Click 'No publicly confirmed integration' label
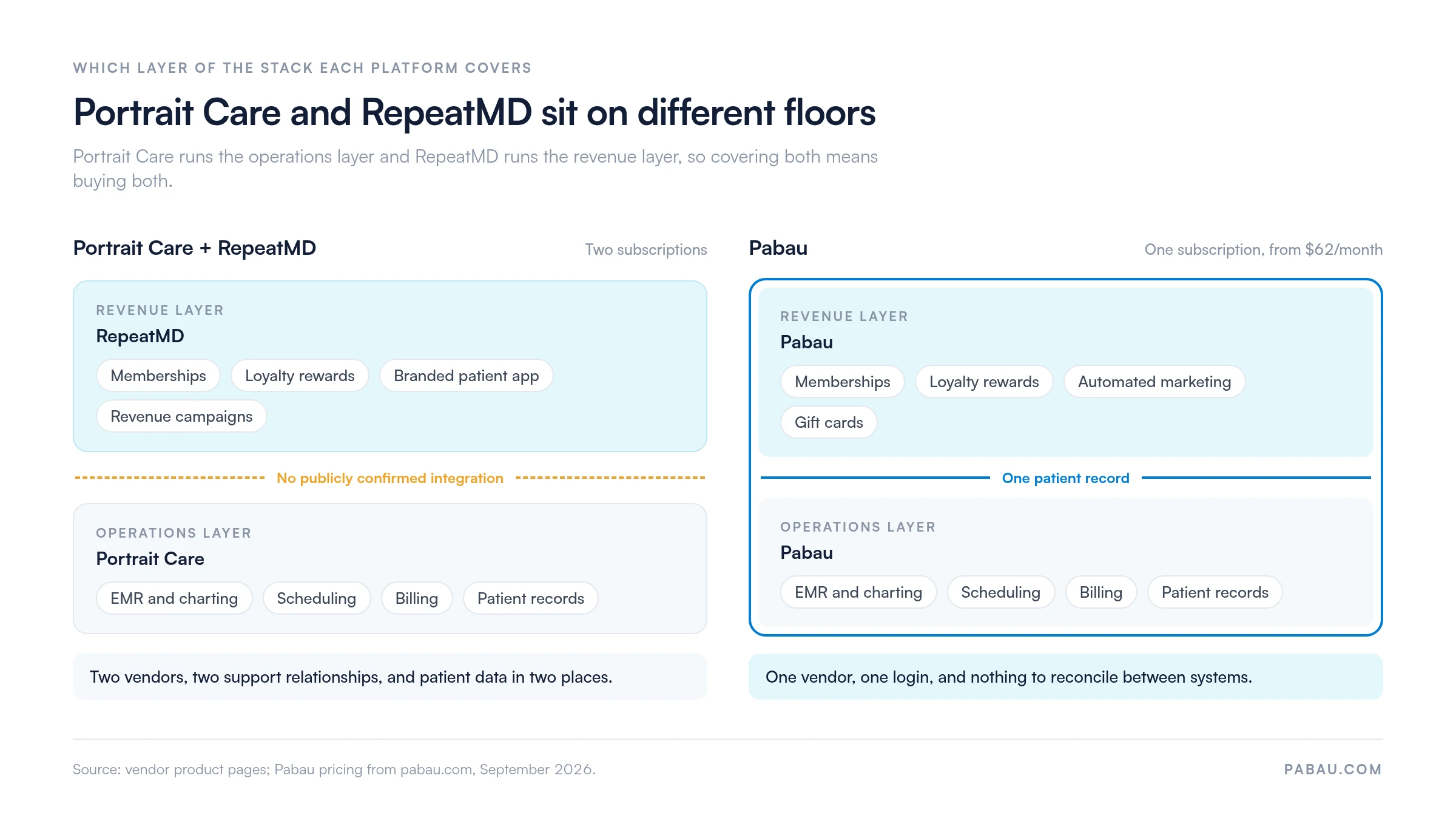The height and width of the screenshot is (835, 1456). [x=390, y=478]
